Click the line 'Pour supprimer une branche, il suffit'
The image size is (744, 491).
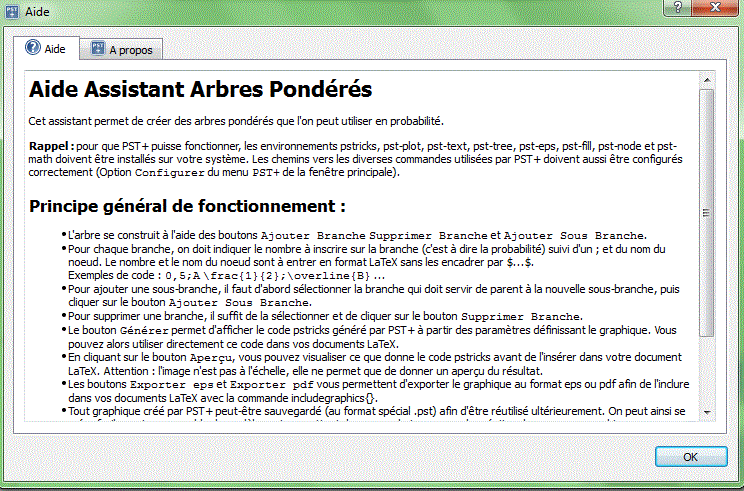325,316
